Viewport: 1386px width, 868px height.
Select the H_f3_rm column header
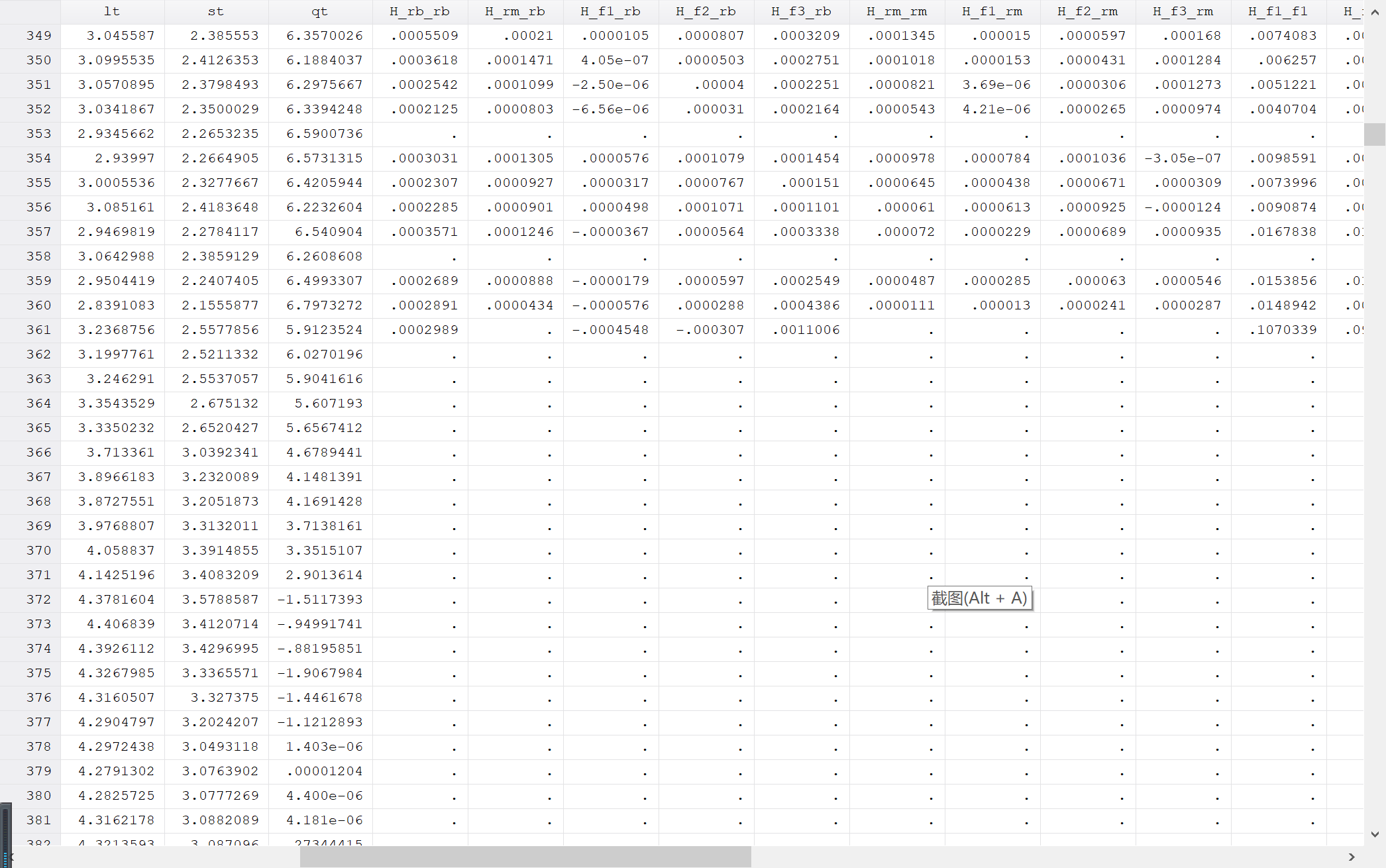click(1183, 11)
